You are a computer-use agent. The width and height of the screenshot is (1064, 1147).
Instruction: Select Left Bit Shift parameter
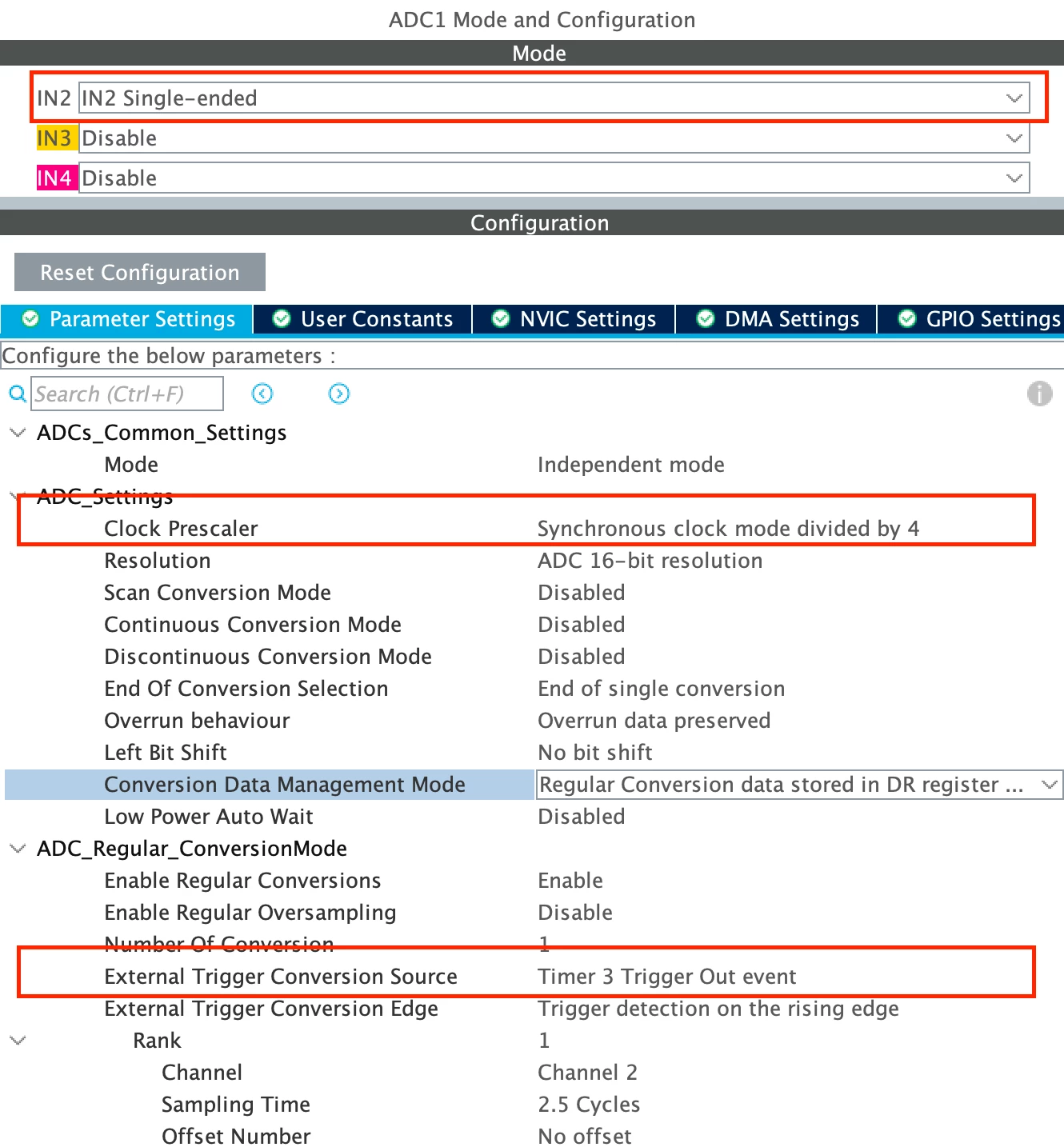(166, 753)
